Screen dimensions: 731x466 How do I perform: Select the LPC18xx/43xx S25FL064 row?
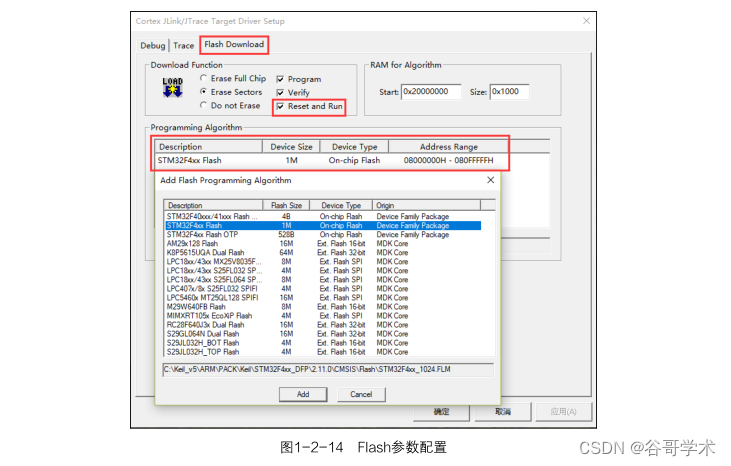click(x=323, y=280)
